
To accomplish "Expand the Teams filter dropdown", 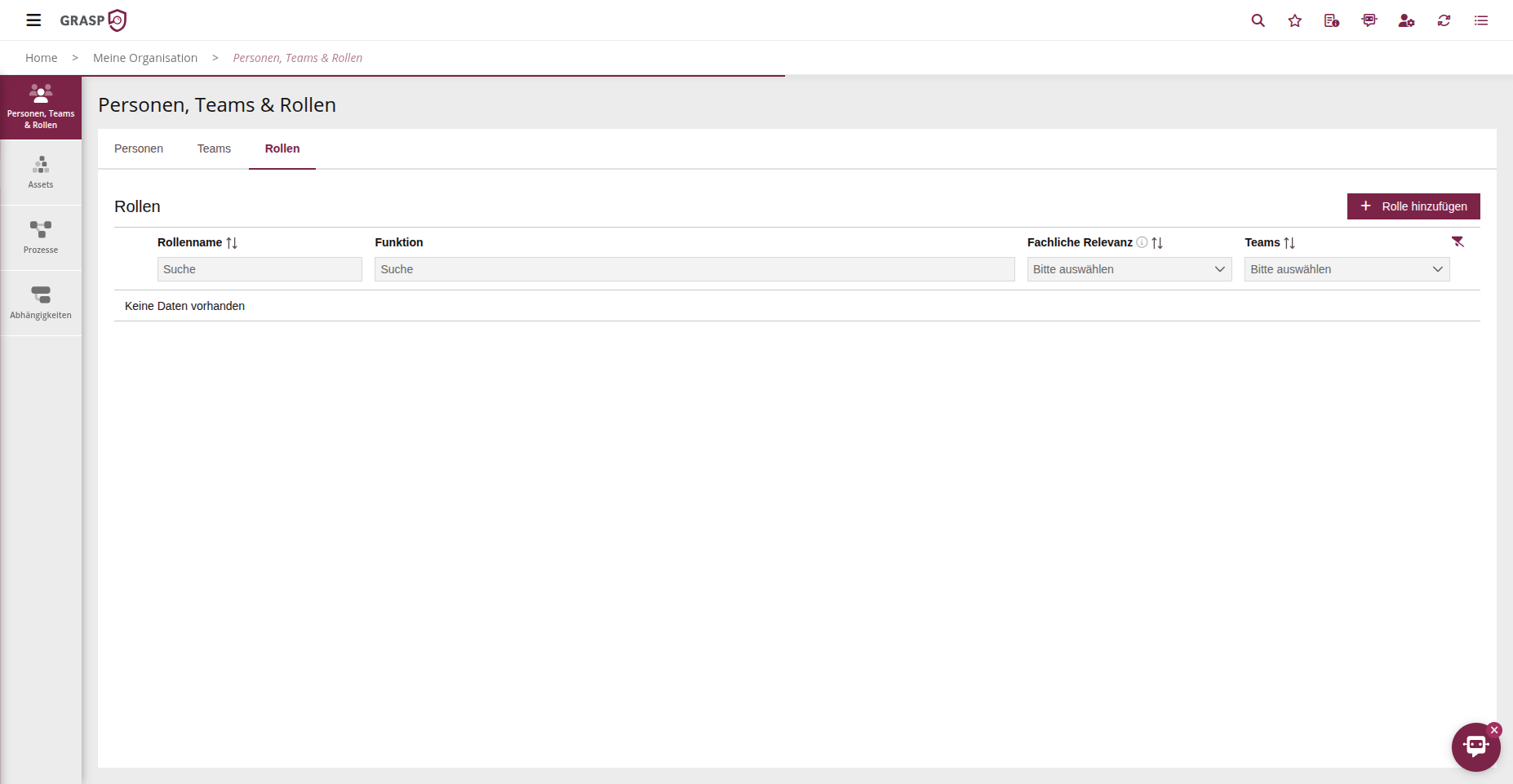I will click(x=1347, y=269).
